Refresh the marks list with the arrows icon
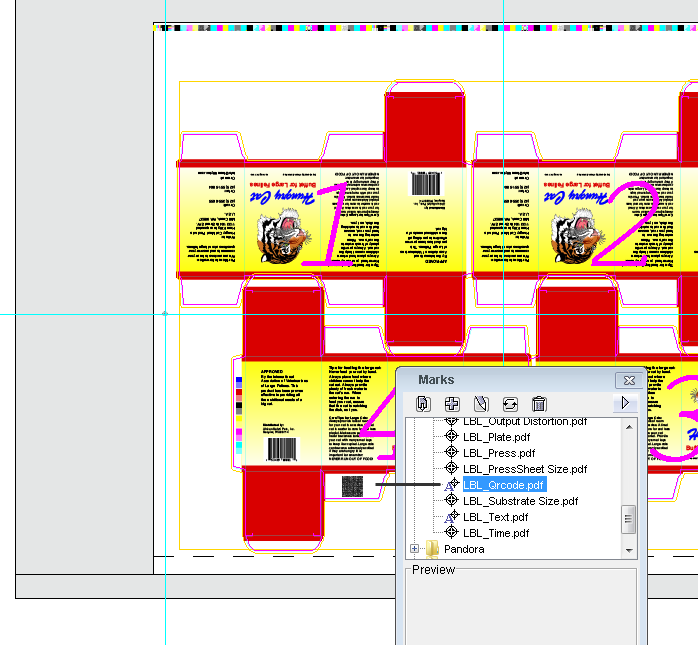The height and width of the screenshot is (645, 698). 510,404
